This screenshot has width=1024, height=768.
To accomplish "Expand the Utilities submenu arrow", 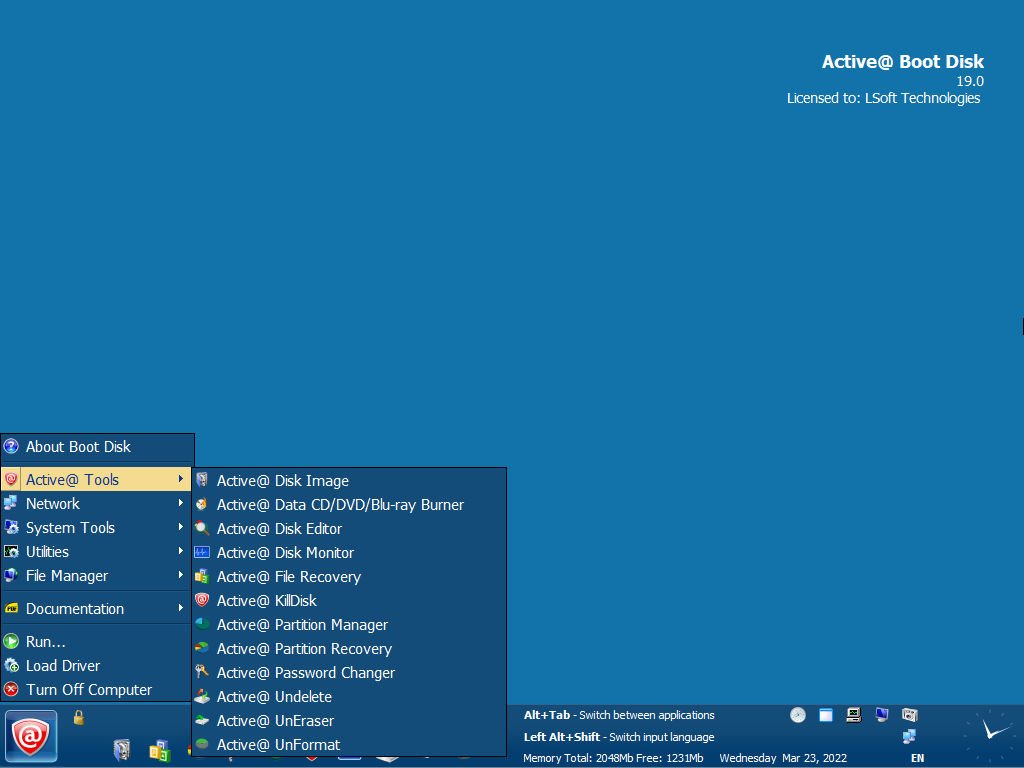I will [181, 551].
